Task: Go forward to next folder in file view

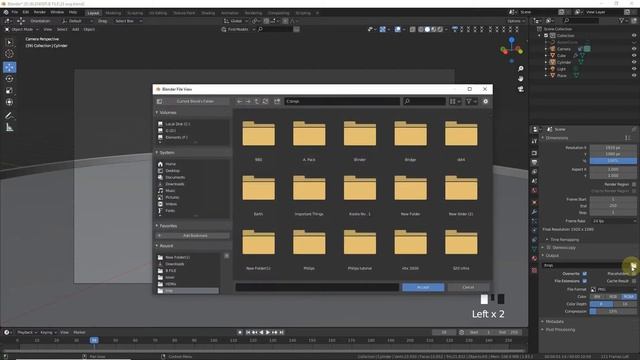Action: pyautogui.click(x=248, y=101)
